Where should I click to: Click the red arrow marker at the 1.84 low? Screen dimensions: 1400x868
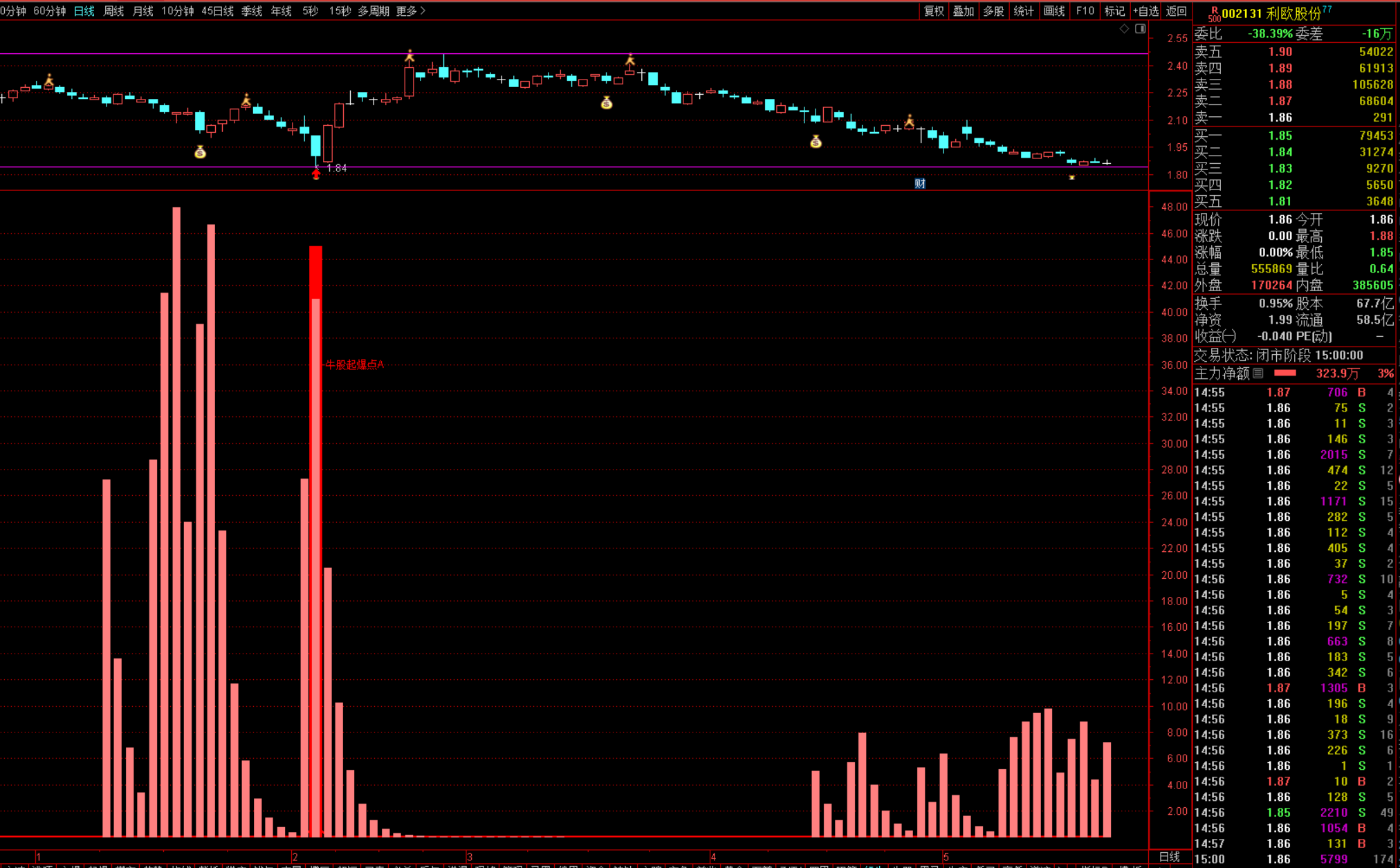click(316, 174)
